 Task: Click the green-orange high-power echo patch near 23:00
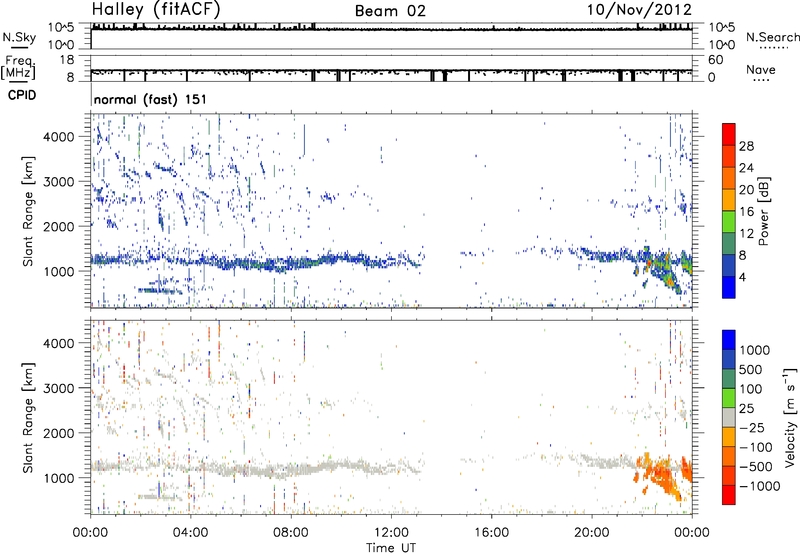663,270
